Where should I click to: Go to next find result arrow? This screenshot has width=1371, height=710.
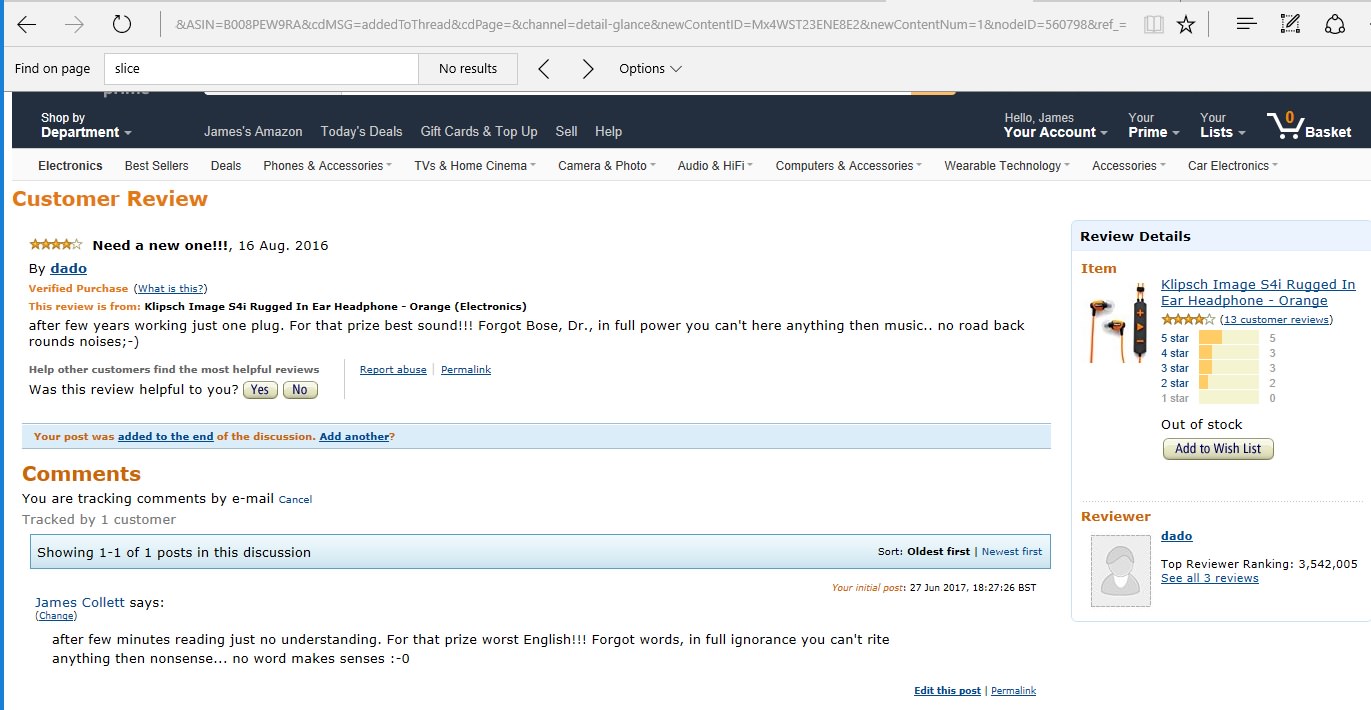coord(588,69)
